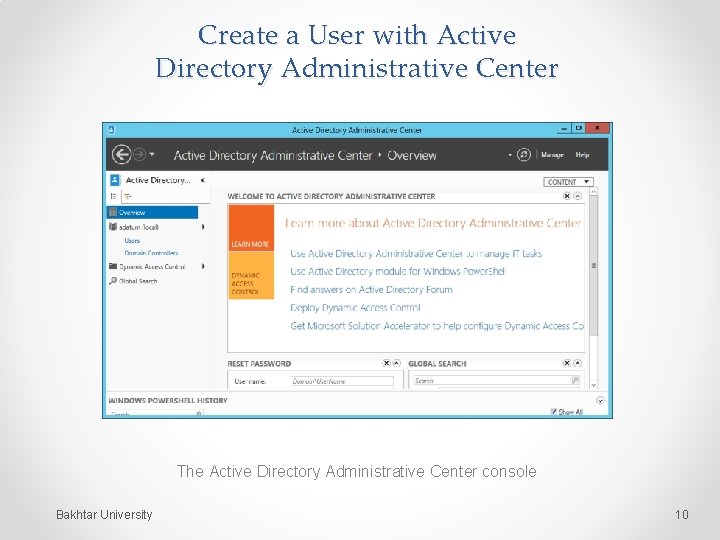Close the Reset Password tile
The height and width of the screenshot is (540, 720).
(x=386, y=363)
